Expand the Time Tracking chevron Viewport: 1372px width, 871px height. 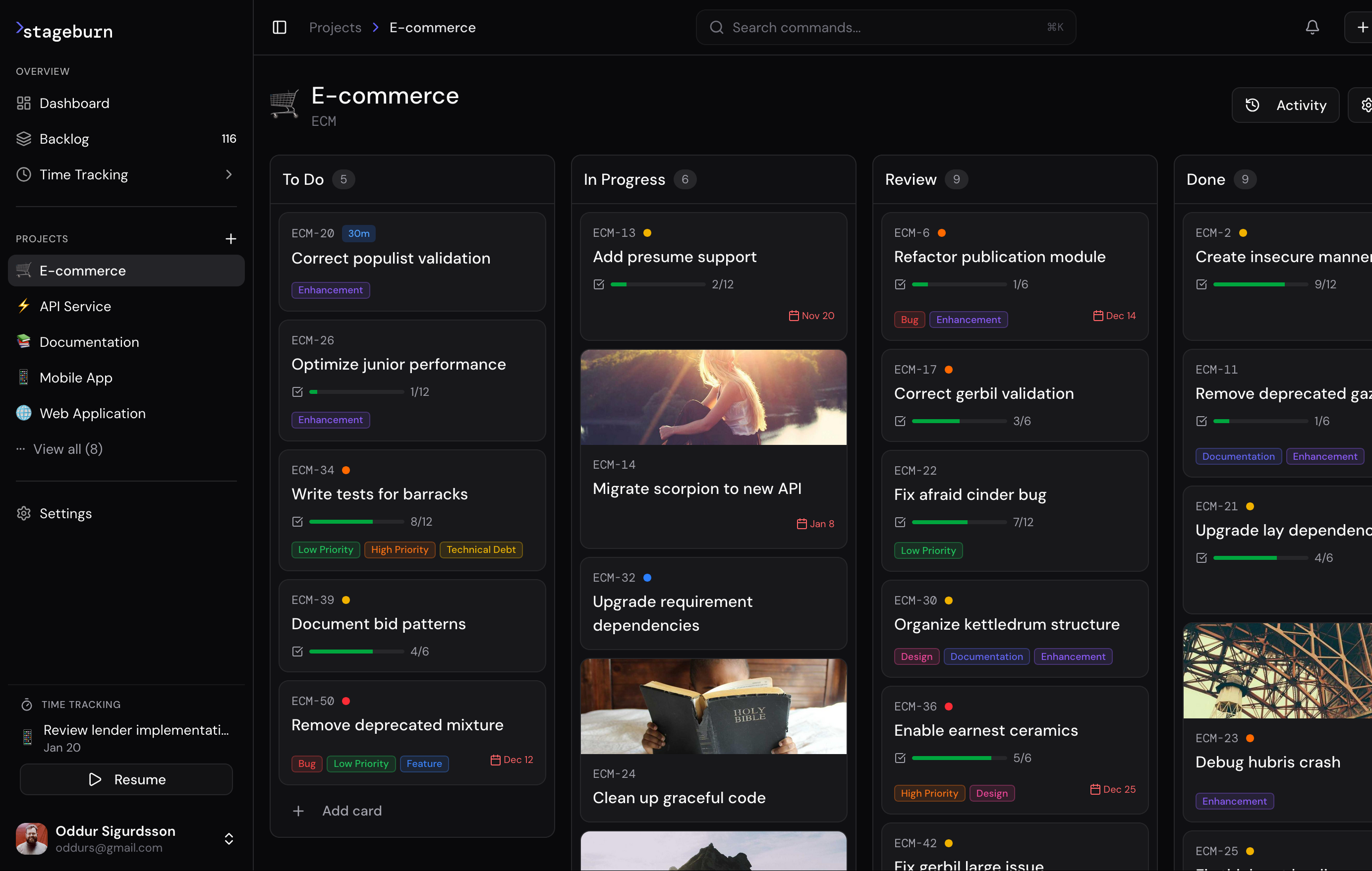coord(229,174)
